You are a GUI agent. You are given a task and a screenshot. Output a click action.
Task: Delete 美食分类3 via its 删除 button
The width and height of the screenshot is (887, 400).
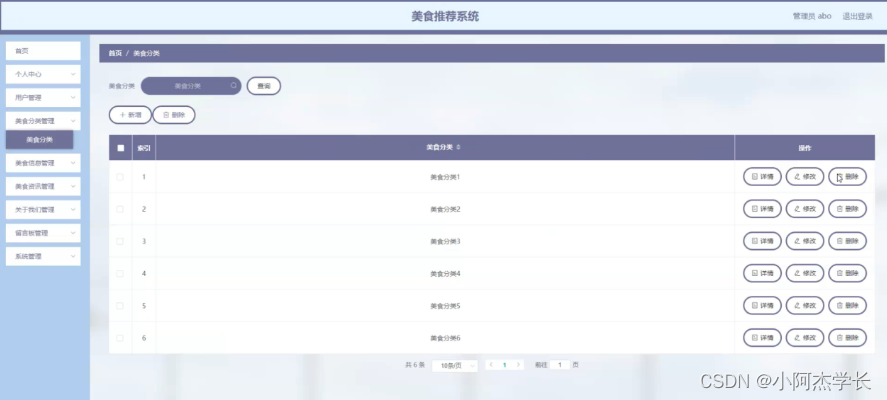(x=847, y=241)
